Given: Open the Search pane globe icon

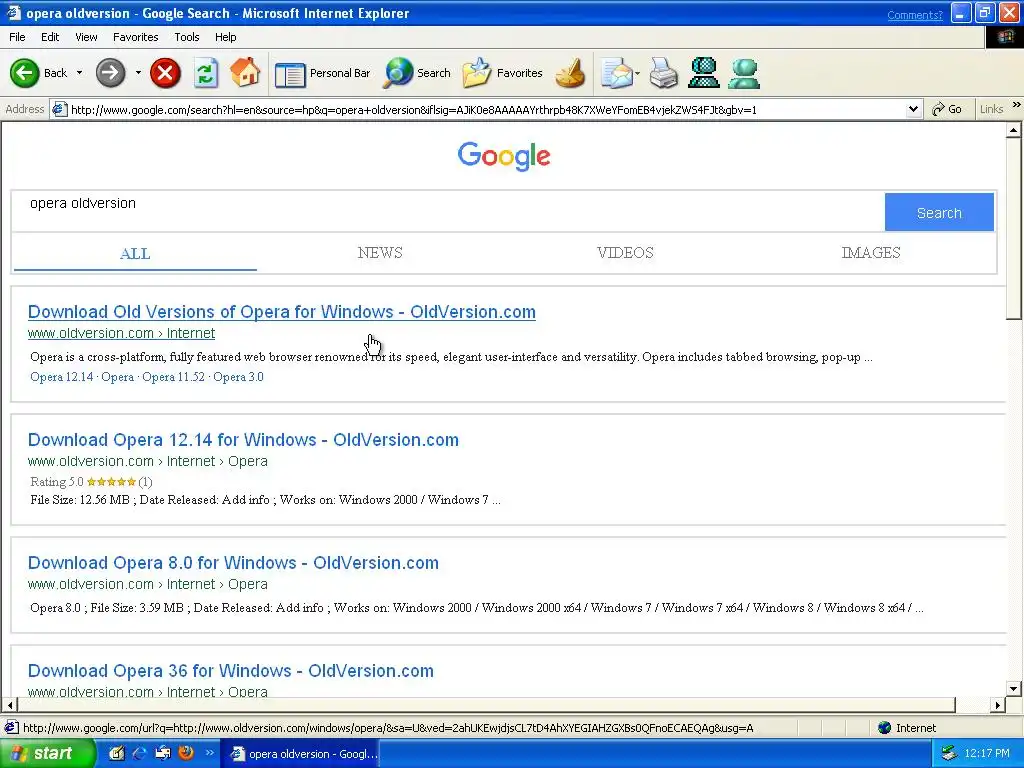Looking at the screenshot, I should point(417,73).
